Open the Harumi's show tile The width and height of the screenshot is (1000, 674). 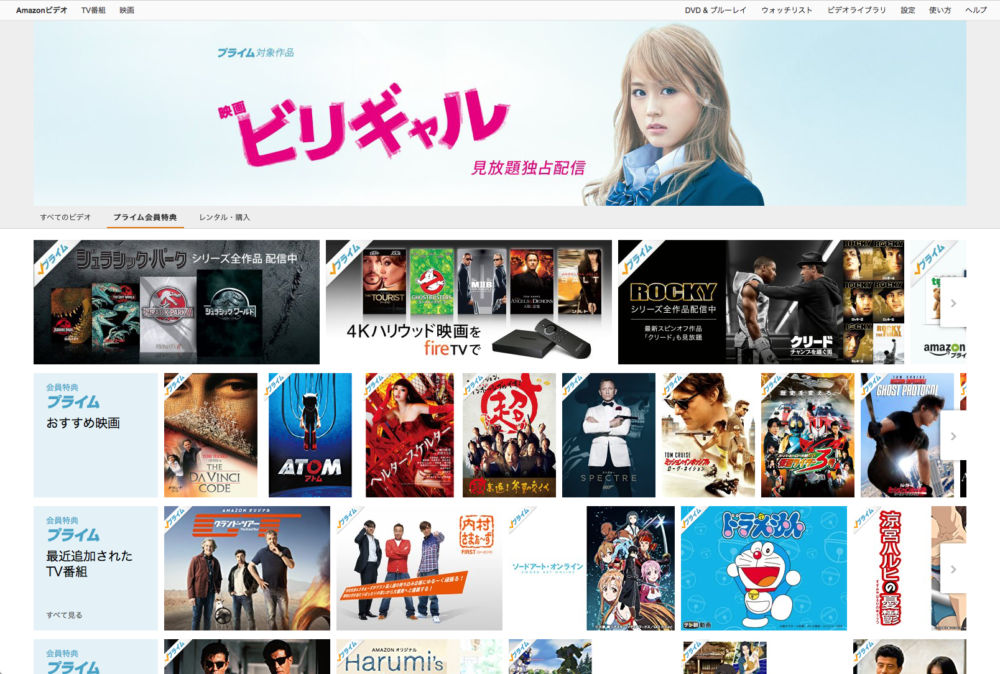click(x=419, y=657)
